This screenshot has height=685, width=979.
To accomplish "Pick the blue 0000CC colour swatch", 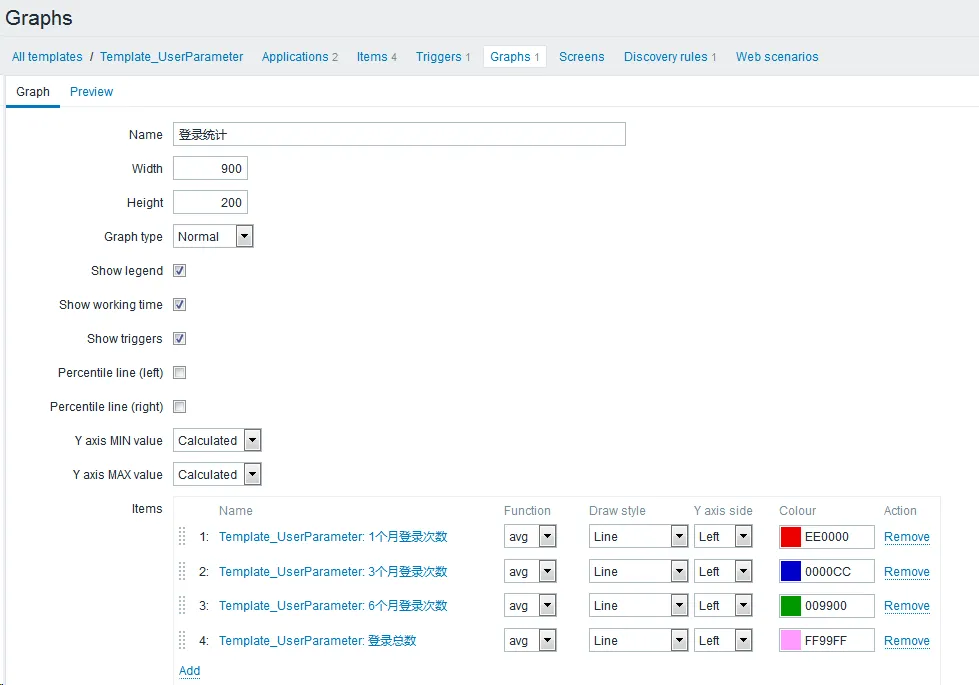I will click(790, 571).
